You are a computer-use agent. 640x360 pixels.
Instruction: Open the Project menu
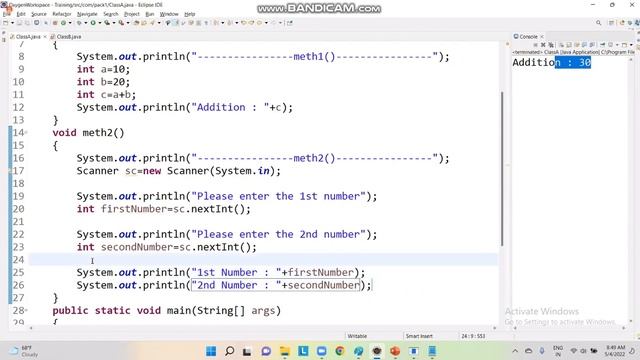pyautogui.click(x=132, y=14)
